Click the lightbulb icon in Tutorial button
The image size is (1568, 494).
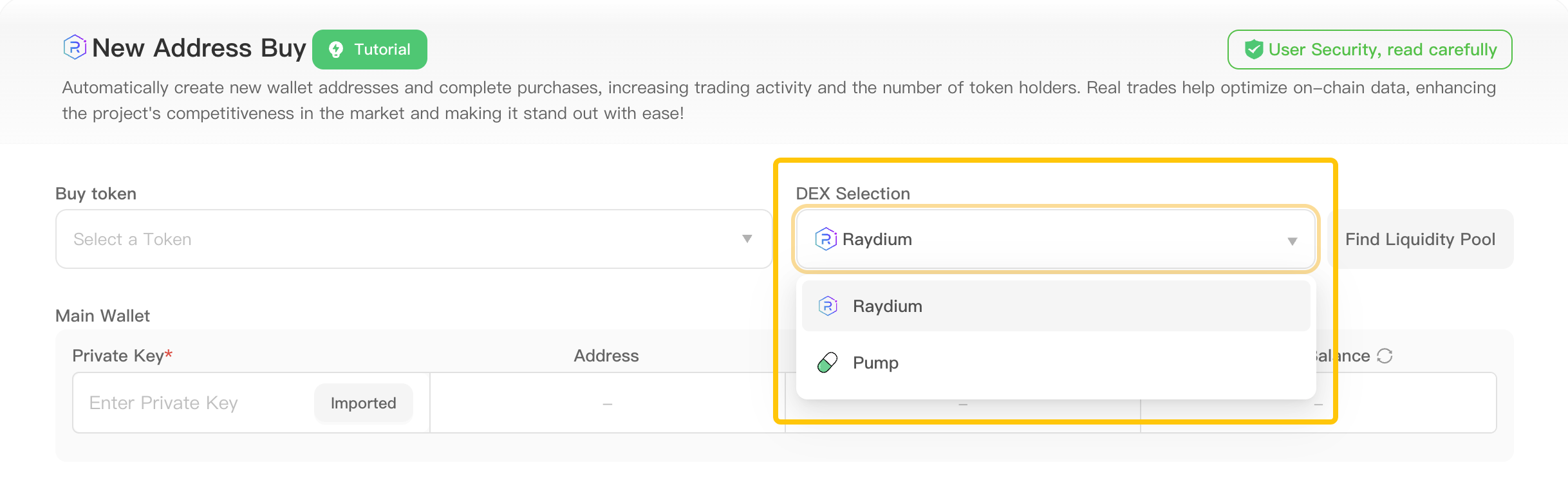336,50
